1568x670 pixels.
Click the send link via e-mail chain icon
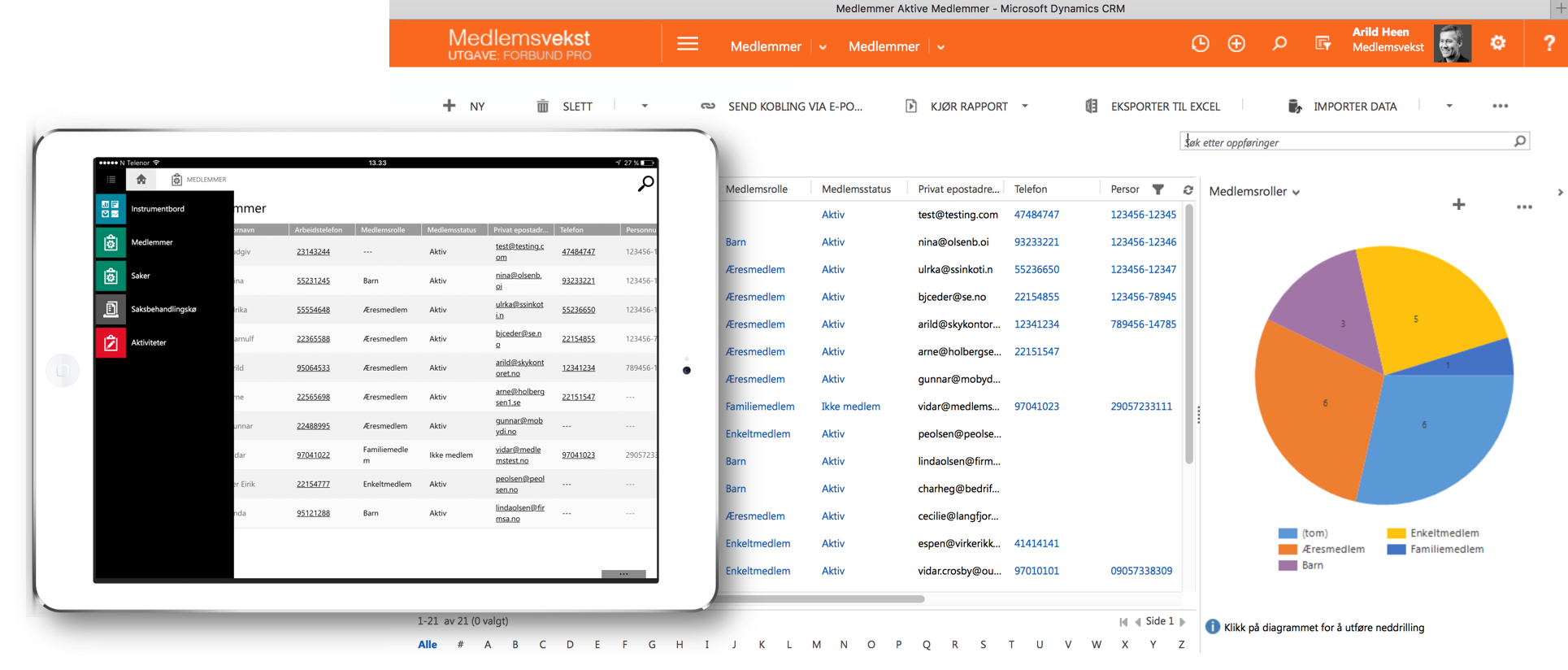point(708,106)
